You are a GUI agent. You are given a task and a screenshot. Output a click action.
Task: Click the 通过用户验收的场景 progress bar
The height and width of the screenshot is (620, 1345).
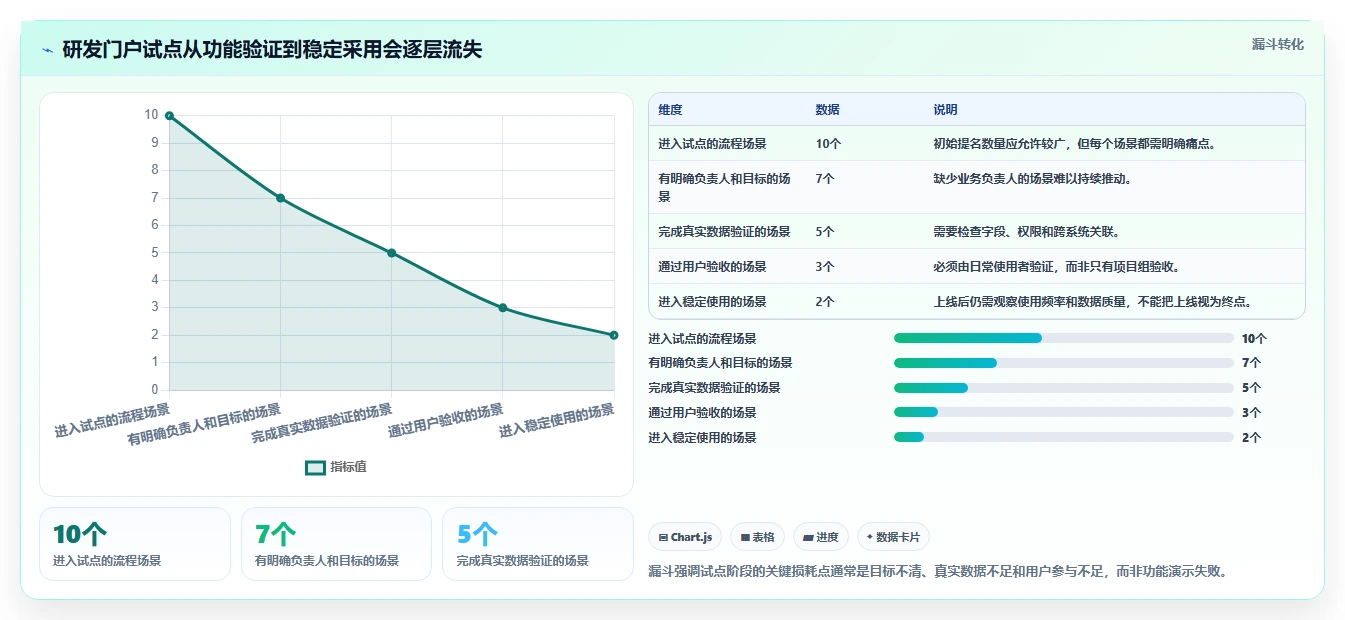tap(1064, 412)
